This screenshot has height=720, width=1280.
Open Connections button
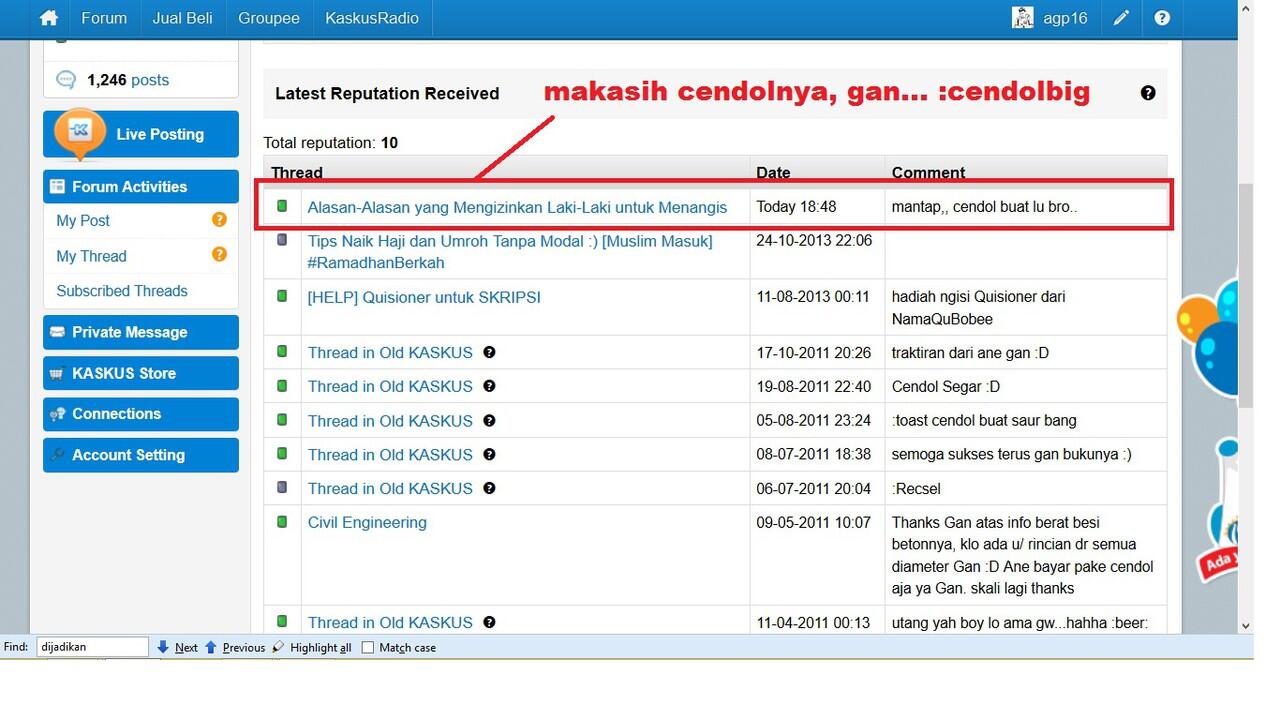141,414
